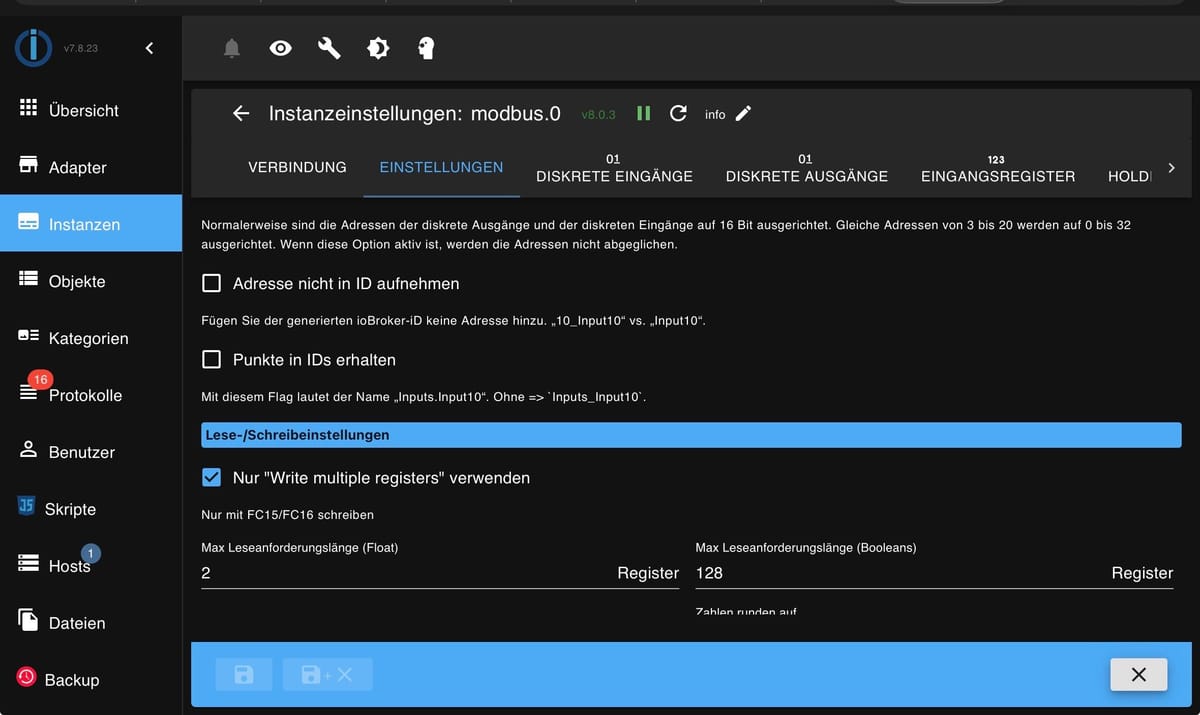Enable 'Adresse nicht in ID aufnehmen' checkbox
Viewport: 1200px width, 715px height.
click(x=211, y=283)
